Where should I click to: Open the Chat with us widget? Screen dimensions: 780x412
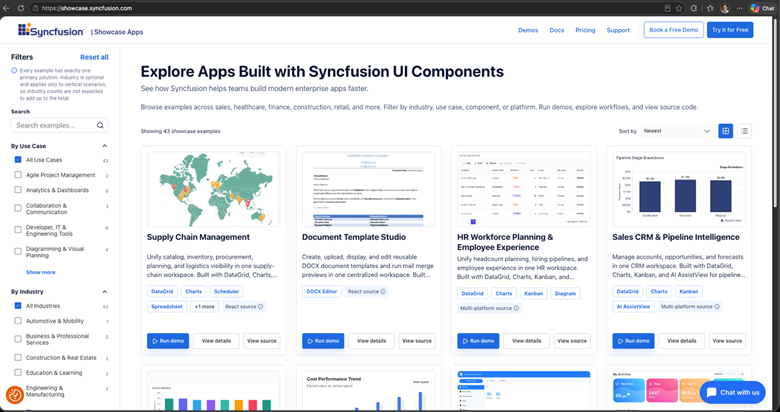[732, 392]
